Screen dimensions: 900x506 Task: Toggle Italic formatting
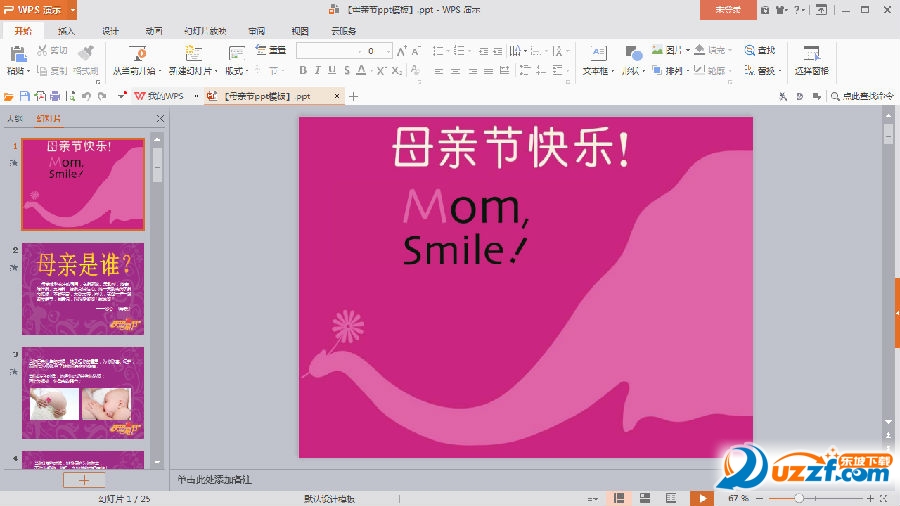click(x=317, y=71)
